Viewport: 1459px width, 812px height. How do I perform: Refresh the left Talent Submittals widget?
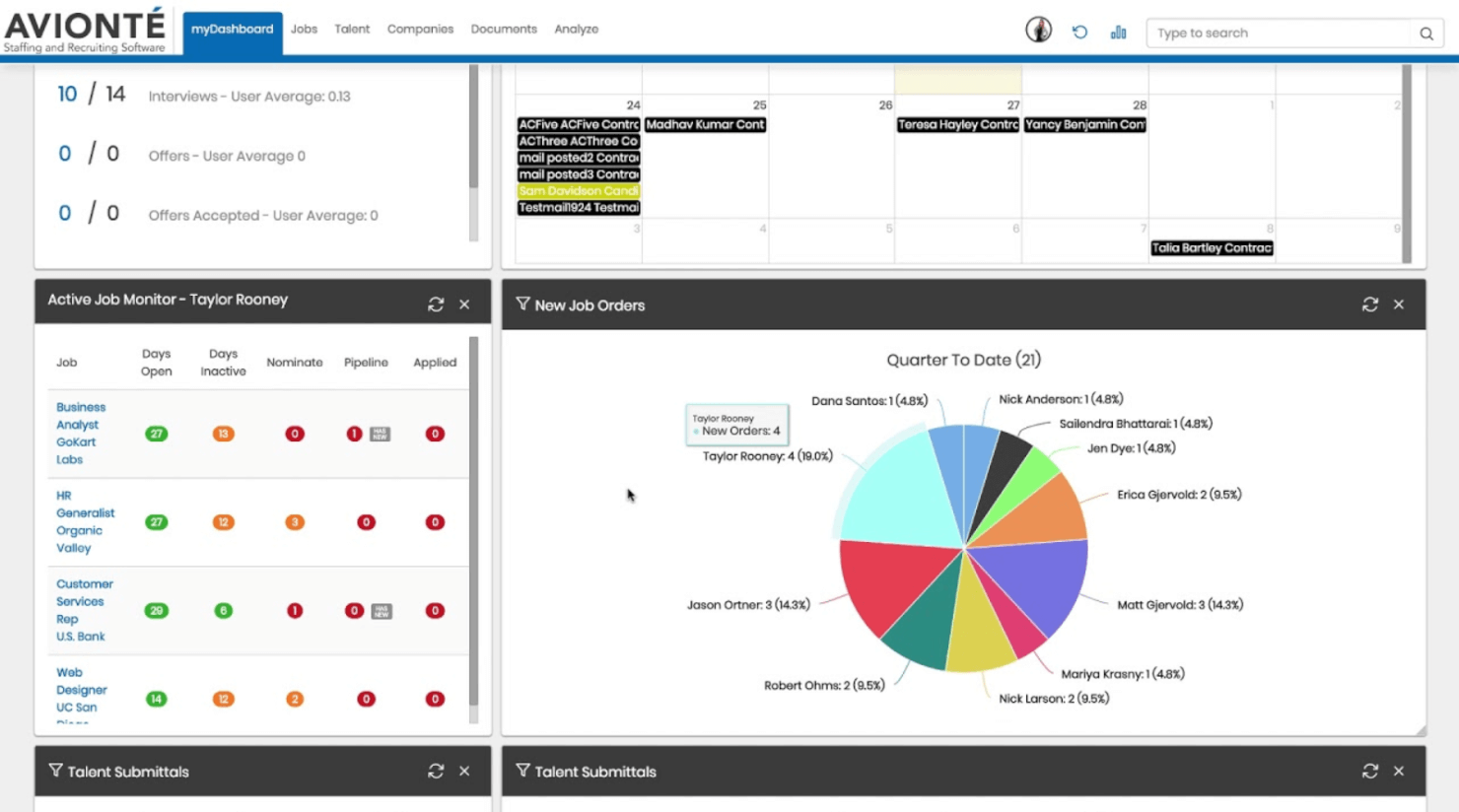point(436,771)
